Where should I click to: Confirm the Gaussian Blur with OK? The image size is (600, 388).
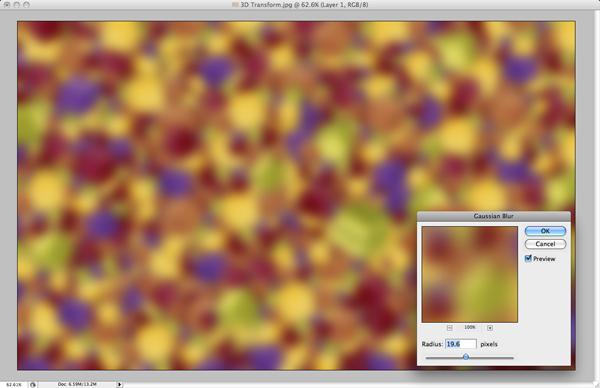[545, 231]
